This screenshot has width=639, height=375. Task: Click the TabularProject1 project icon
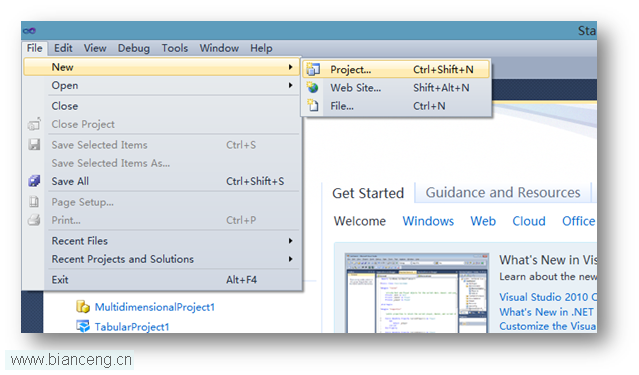[83, 326]
